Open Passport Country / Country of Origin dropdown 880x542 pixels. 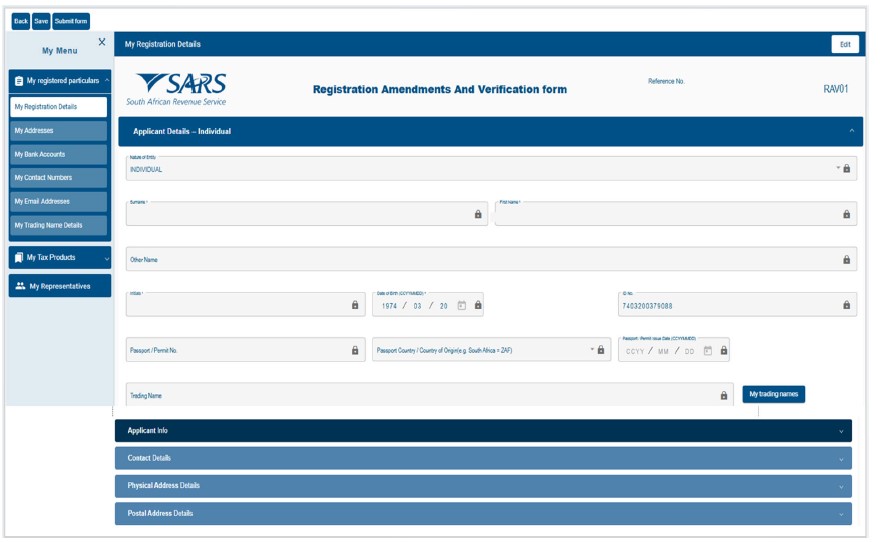coord(592,349)
